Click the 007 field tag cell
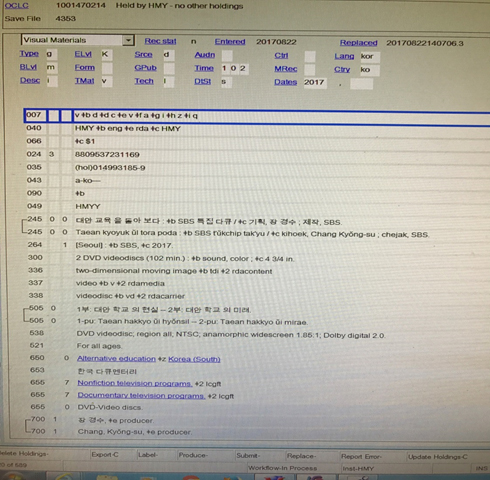The width and height of the screenshot is (490, 480). click(36, 115)
